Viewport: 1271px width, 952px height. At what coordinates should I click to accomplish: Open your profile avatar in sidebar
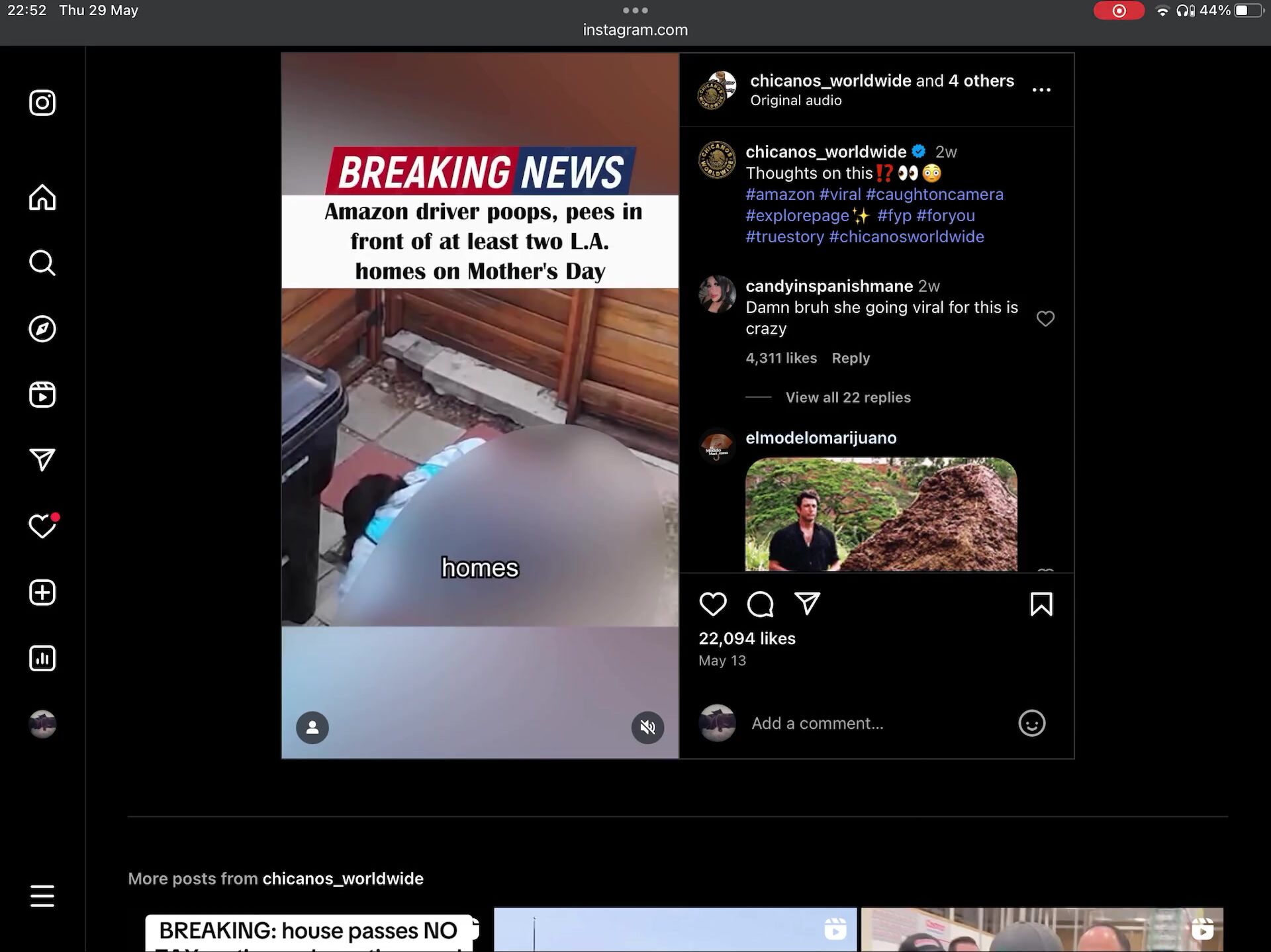pos(42,724)
